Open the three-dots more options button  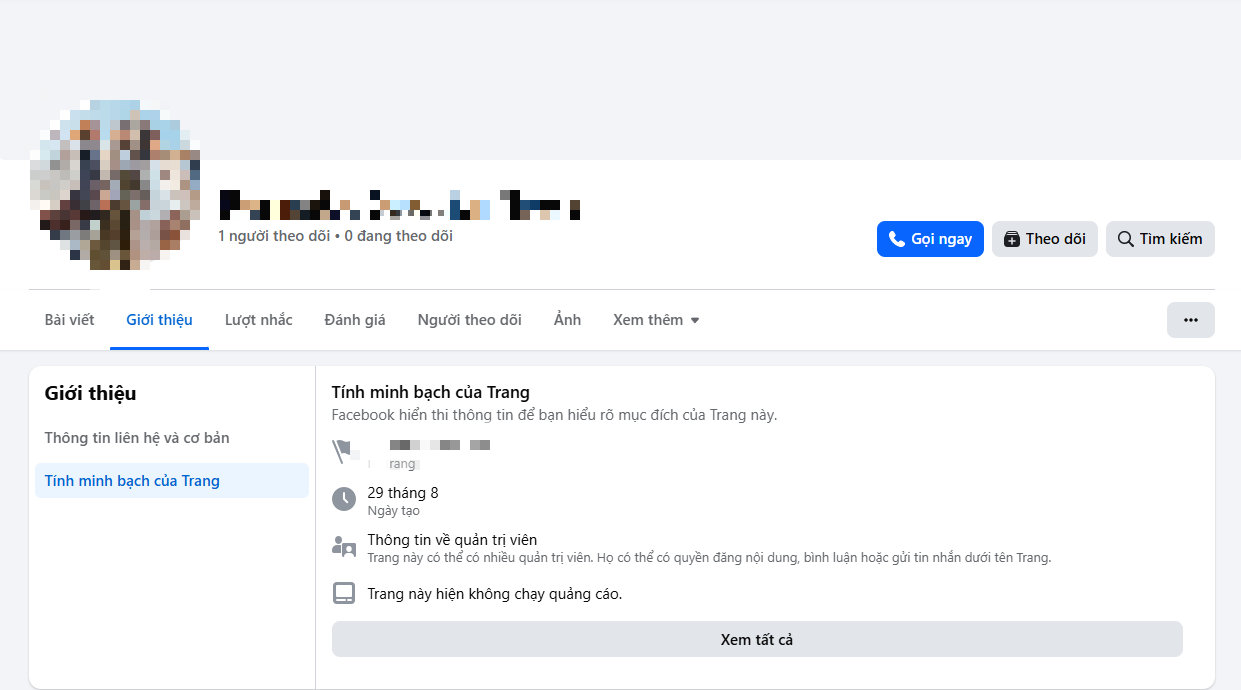click(1190, 320)
